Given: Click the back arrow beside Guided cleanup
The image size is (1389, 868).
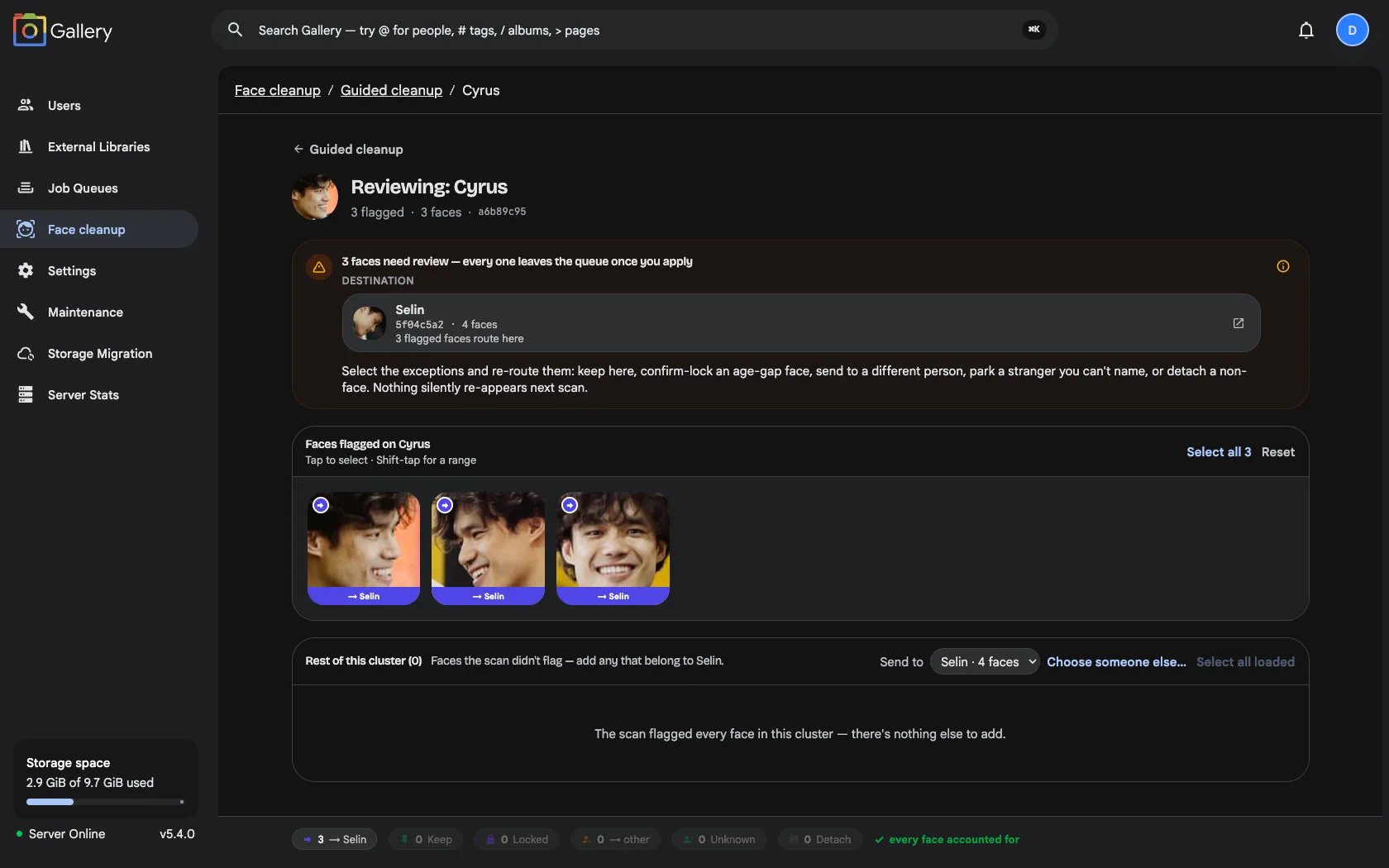Looking at the screenshot, I should tap(298, 149).
